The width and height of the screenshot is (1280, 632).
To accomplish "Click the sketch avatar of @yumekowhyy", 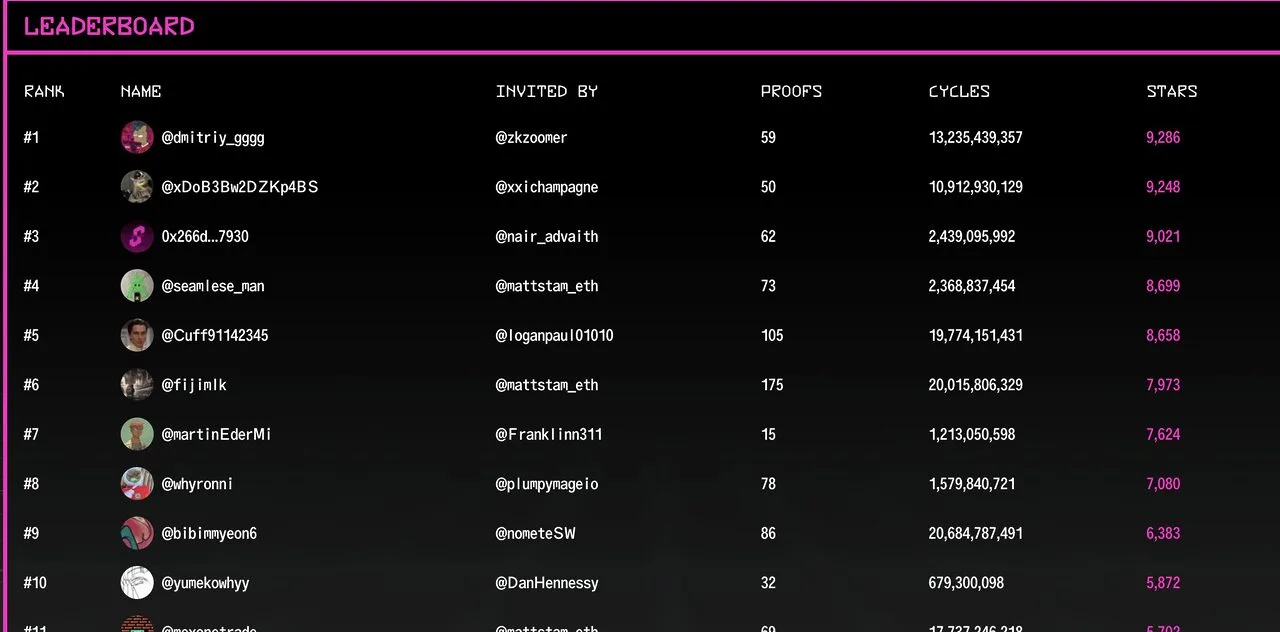I will click(137, 582).
